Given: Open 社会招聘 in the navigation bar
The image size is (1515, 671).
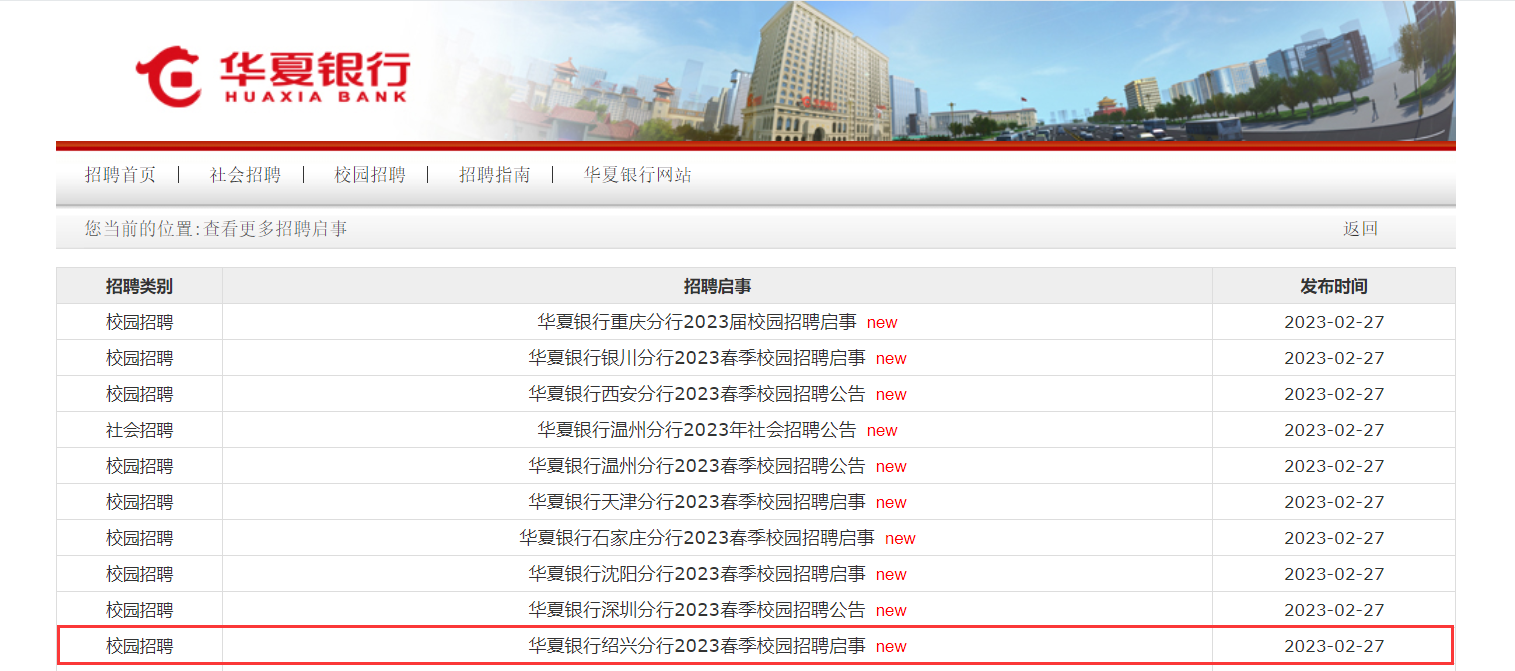Looking at the screenshot, I should tap(245, 175).
